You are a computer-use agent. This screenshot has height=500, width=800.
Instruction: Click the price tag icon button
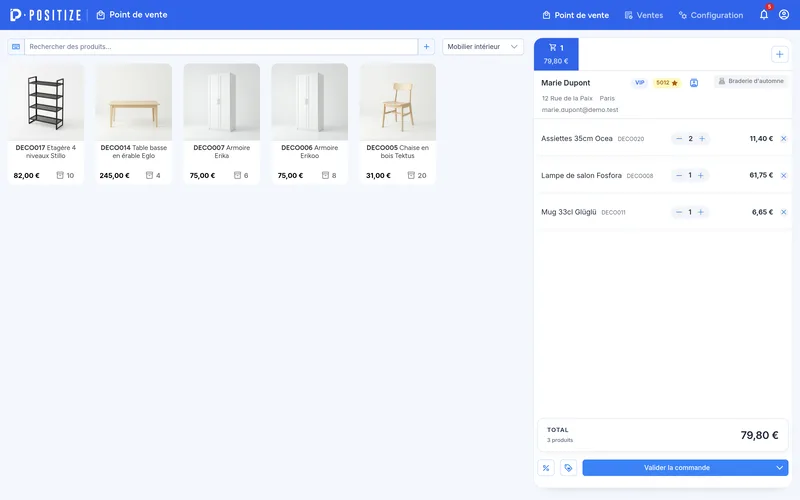(x=568, y=468)
